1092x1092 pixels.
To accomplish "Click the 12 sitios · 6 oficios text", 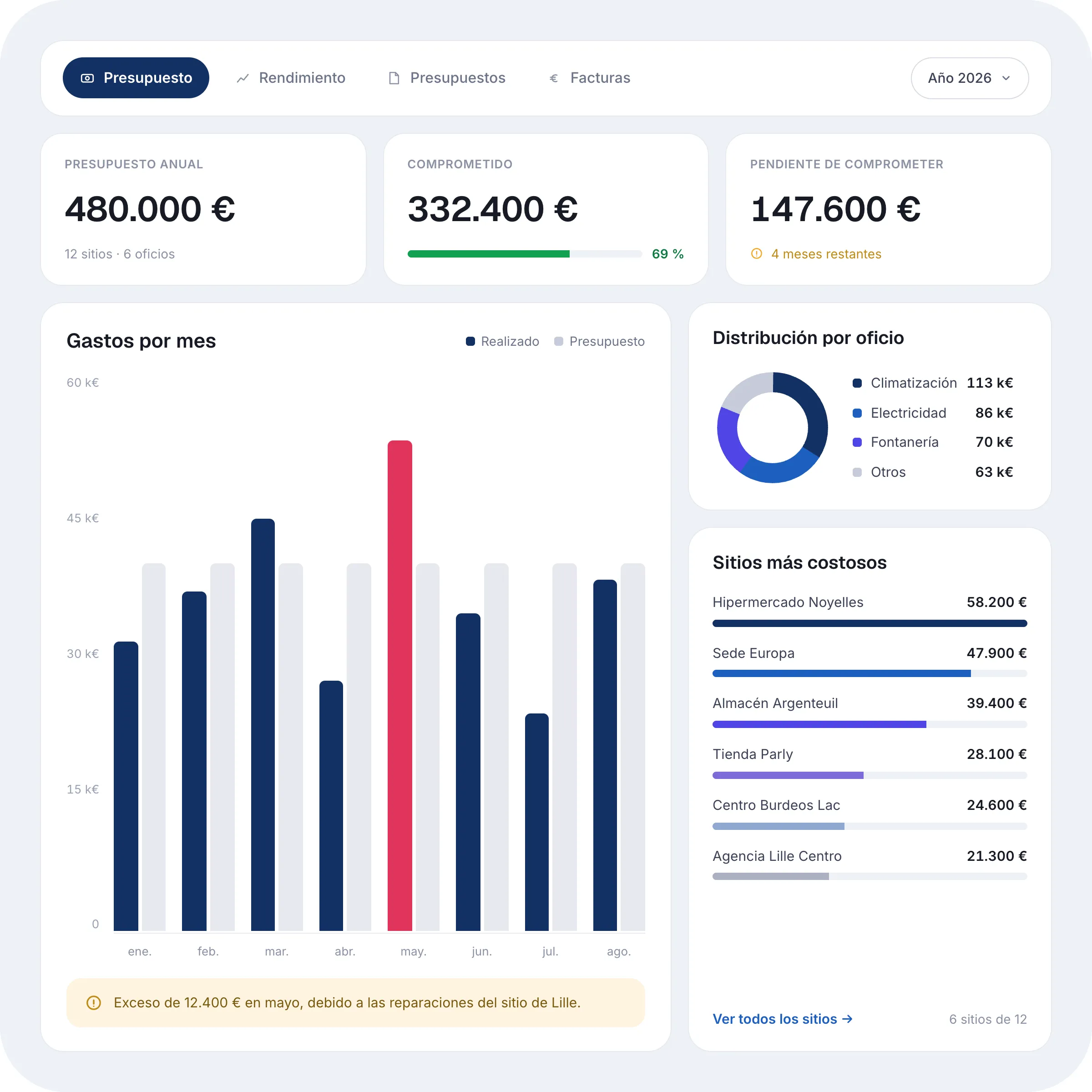I will 120,254.
